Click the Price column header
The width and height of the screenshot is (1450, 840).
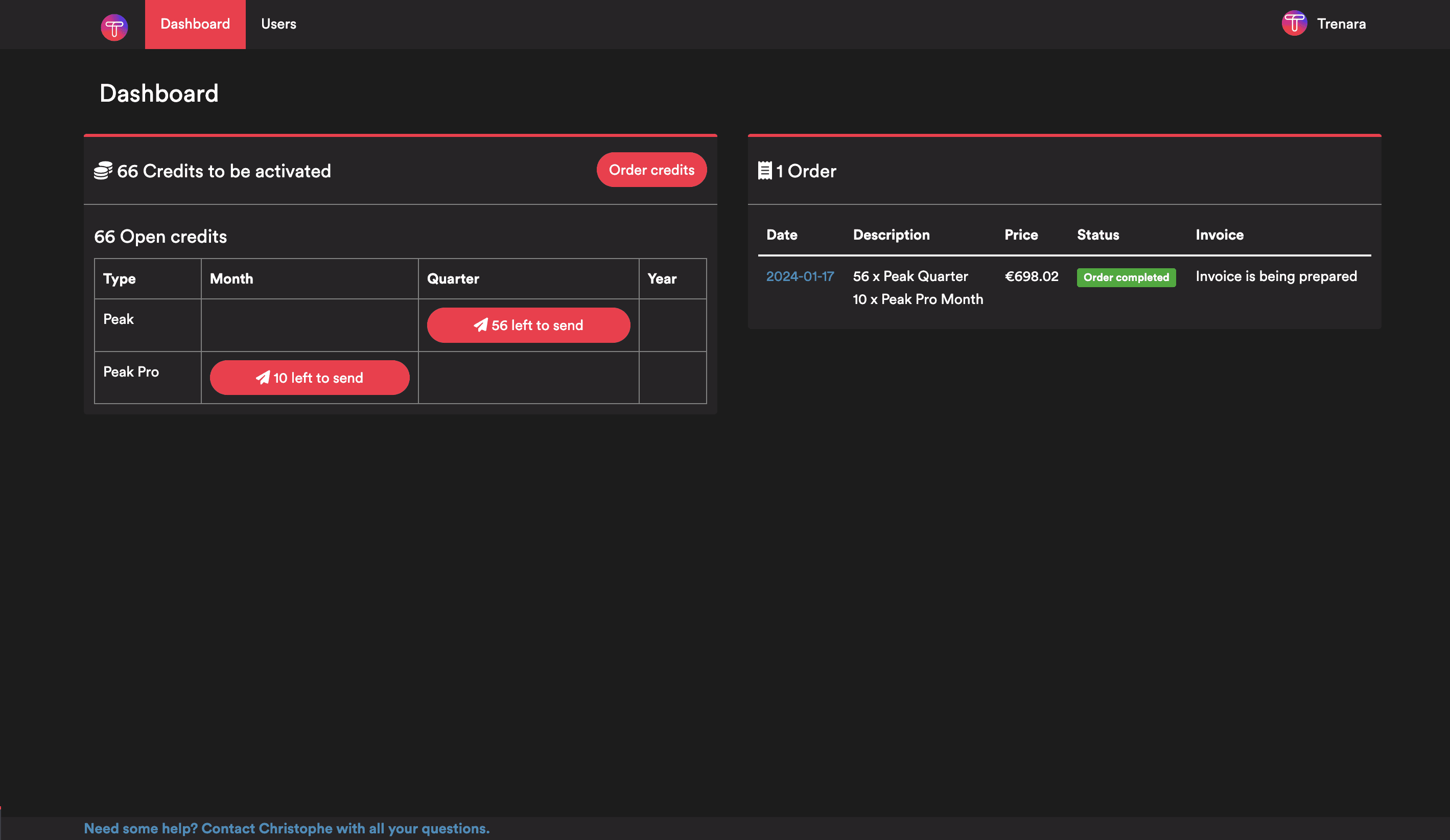(x=1021, y=235)
